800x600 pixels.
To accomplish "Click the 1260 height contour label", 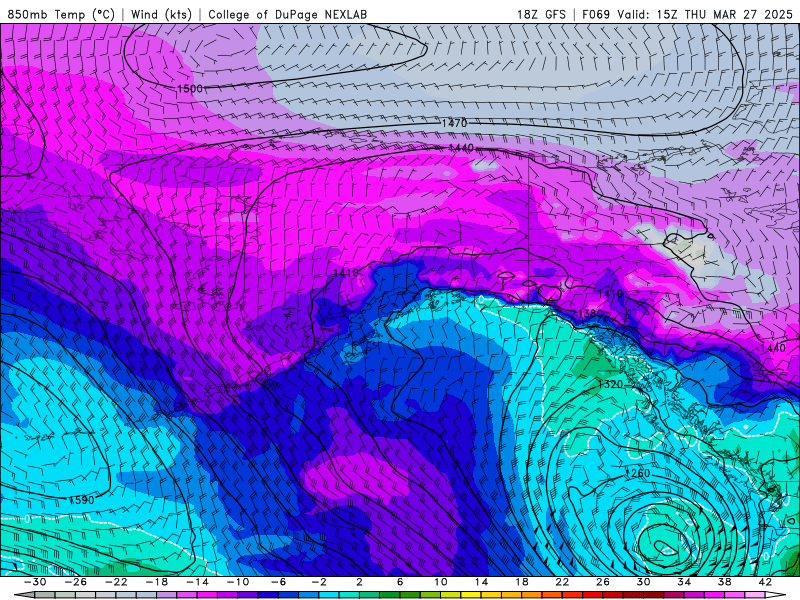I will point(637,473).
